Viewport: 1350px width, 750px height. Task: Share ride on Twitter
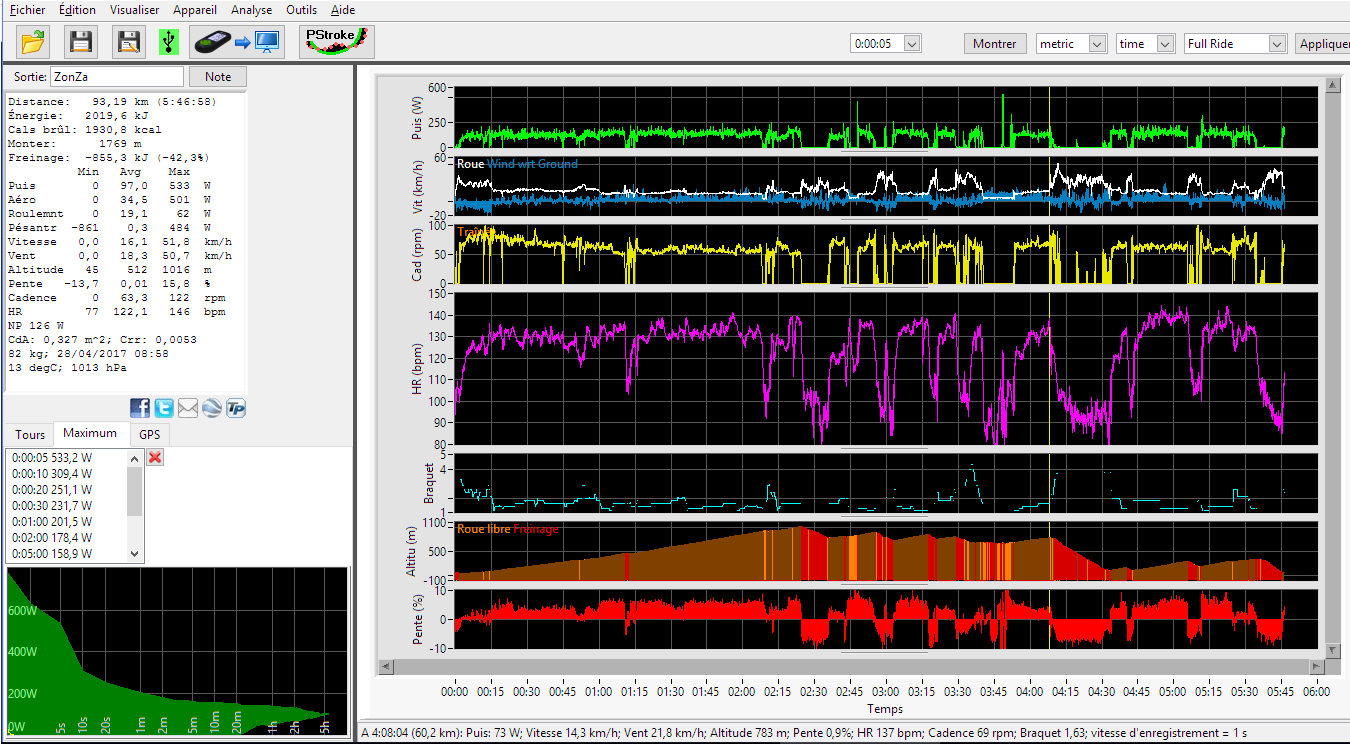[x=164, y=408]
